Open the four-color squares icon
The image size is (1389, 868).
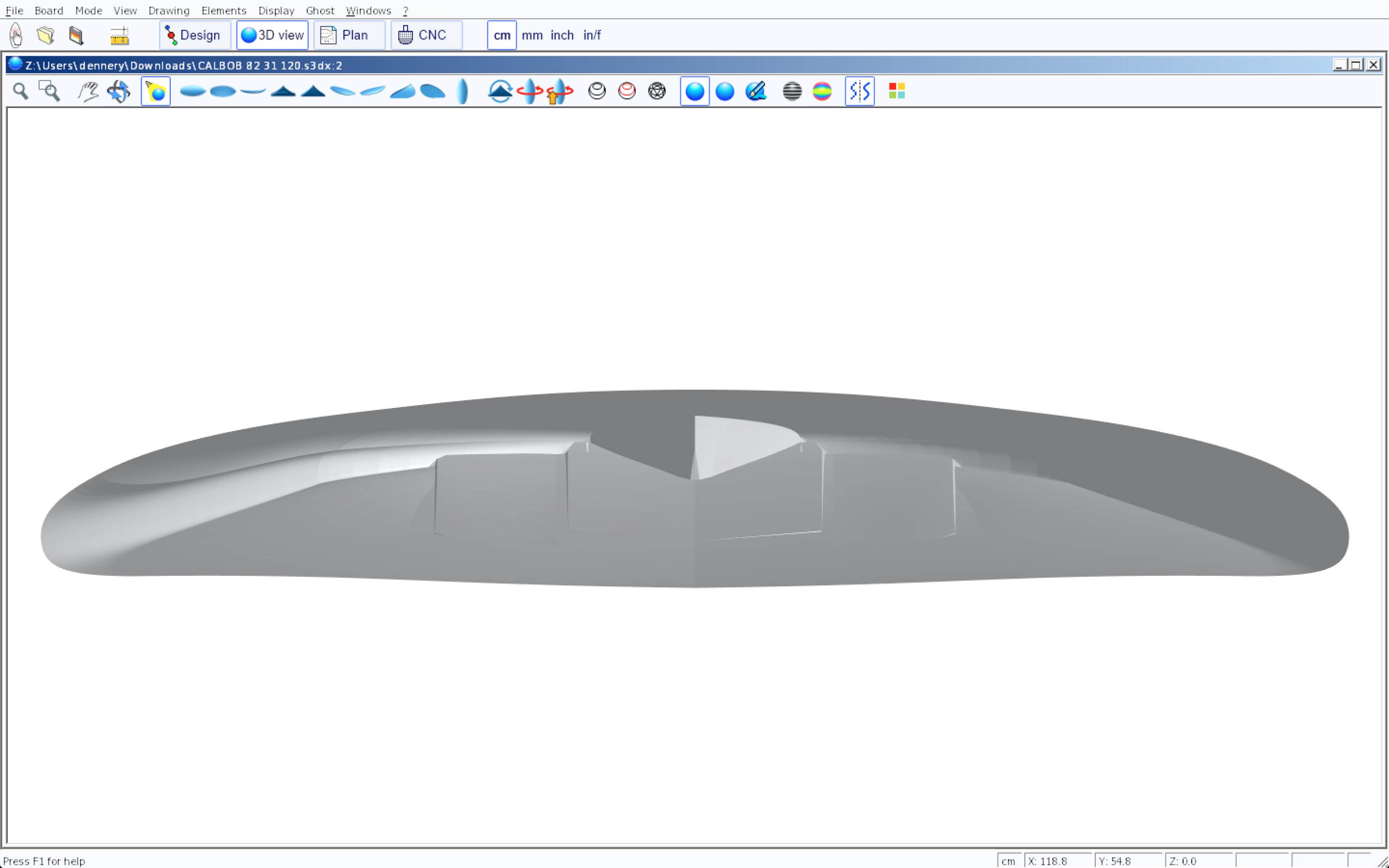coord(897,91)
